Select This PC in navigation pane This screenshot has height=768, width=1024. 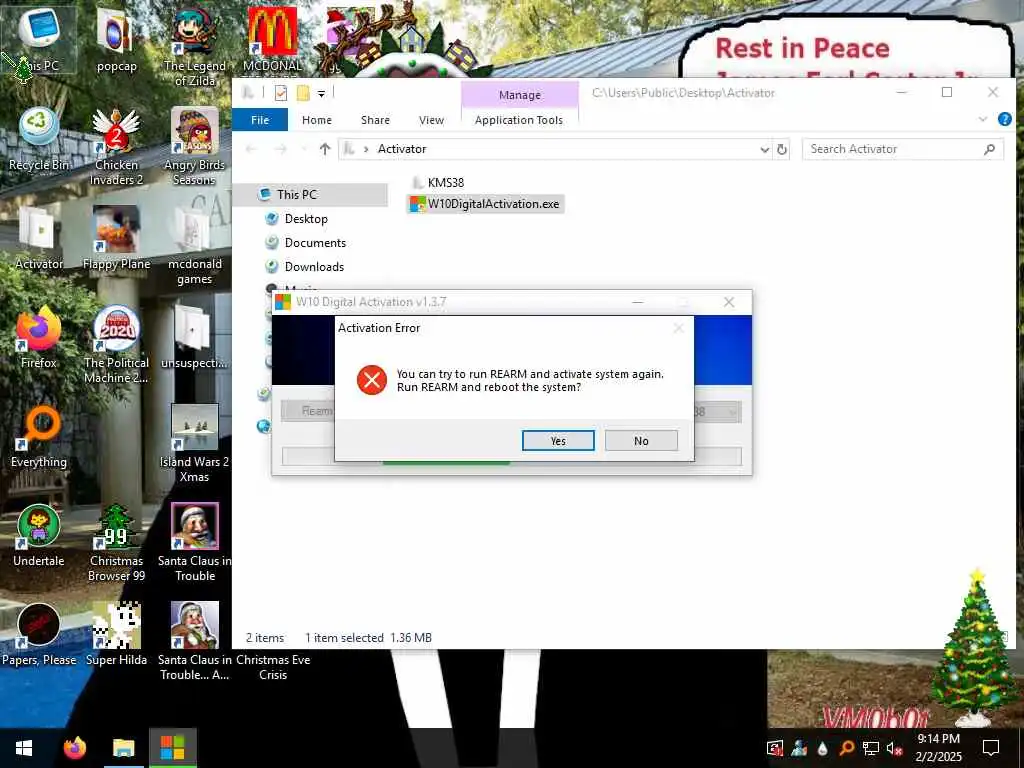[x=296, y=195]
